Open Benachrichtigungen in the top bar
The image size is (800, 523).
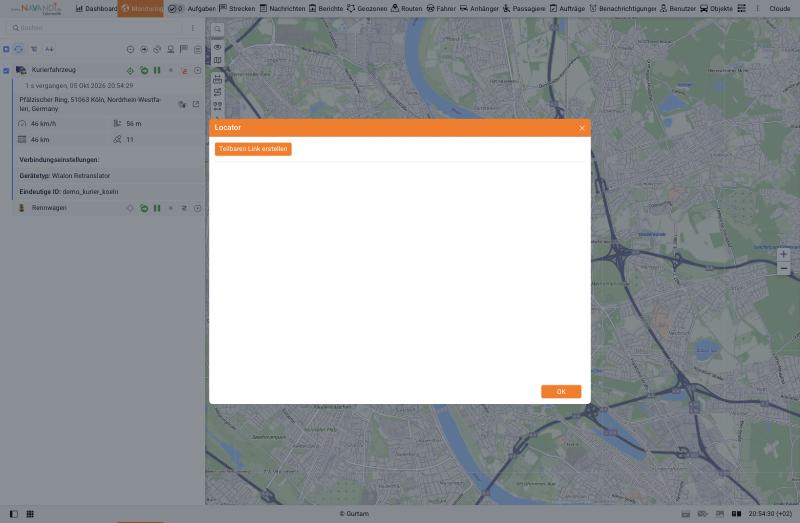(x=623, y=9)
